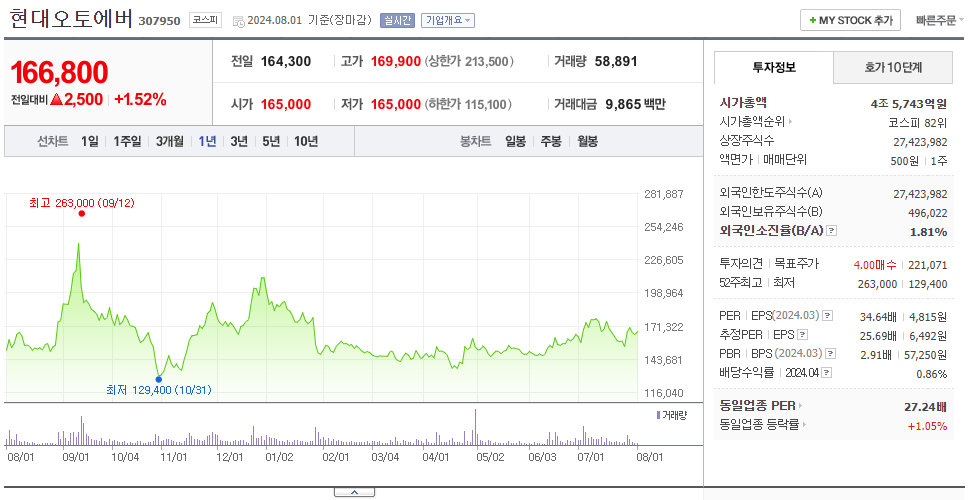Open the 시가총액순위 link arrow

(x=790, y=122)
